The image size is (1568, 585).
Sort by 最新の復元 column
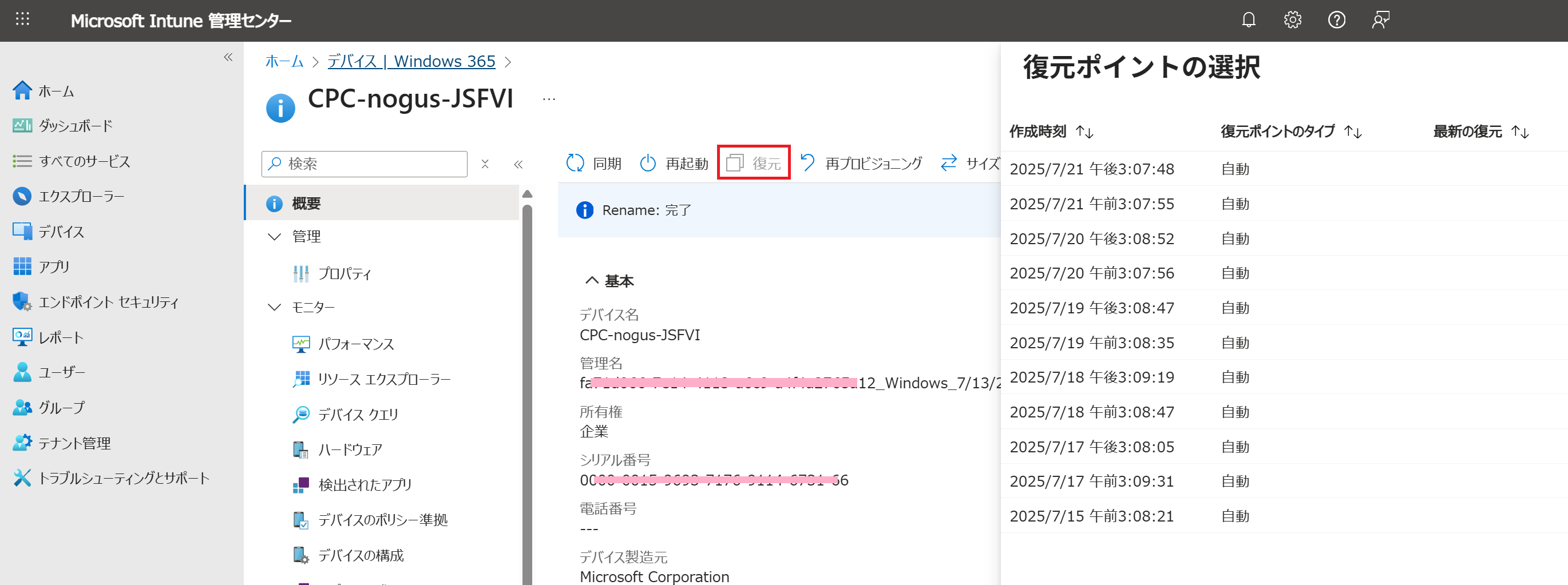tap(1481, 132)
